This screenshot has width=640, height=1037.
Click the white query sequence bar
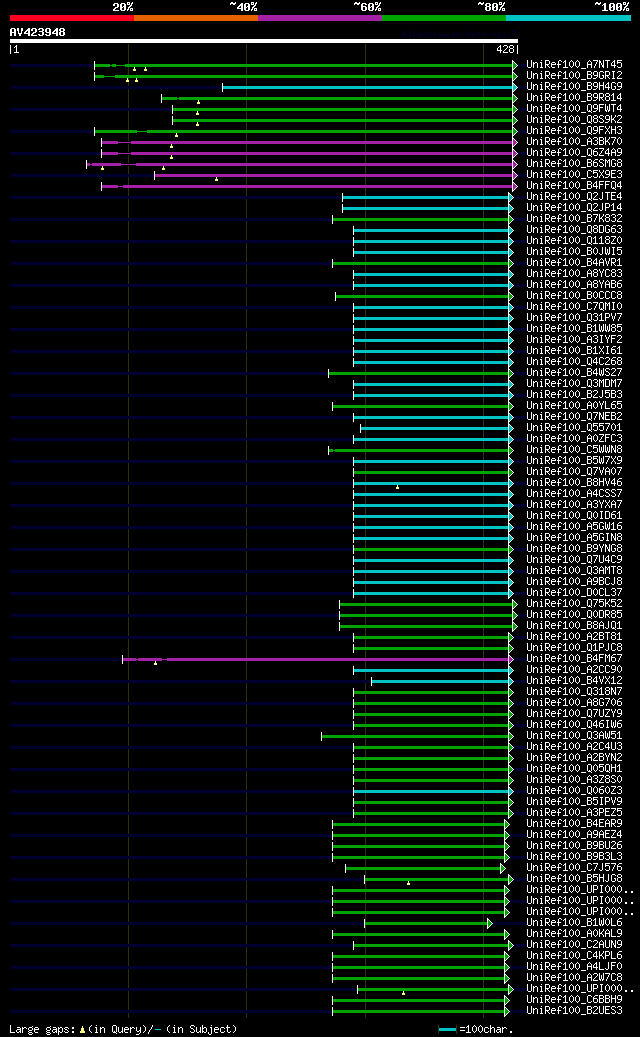pos(264,41)
